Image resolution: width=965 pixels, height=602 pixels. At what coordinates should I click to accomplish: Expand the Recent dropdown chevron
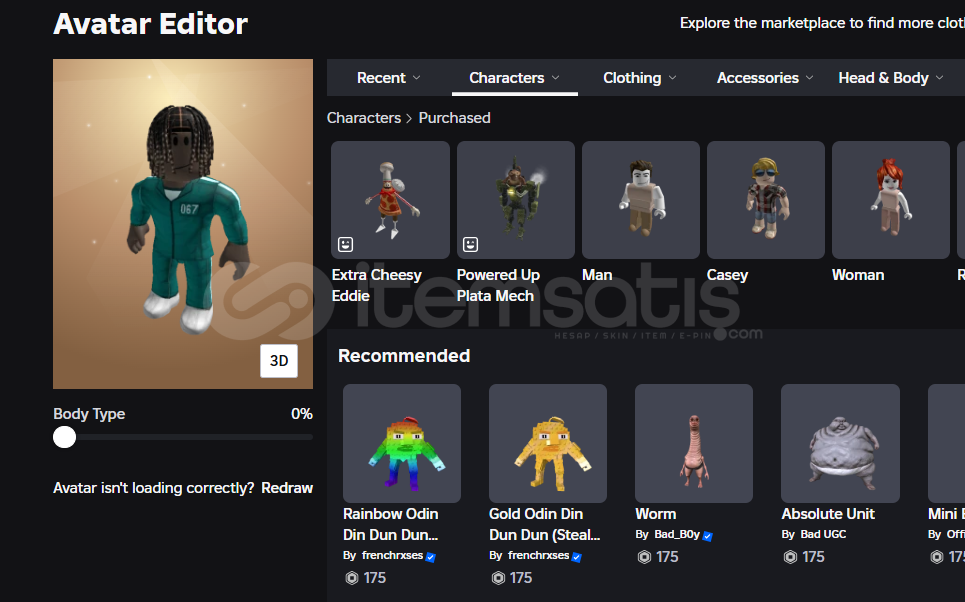417,78
